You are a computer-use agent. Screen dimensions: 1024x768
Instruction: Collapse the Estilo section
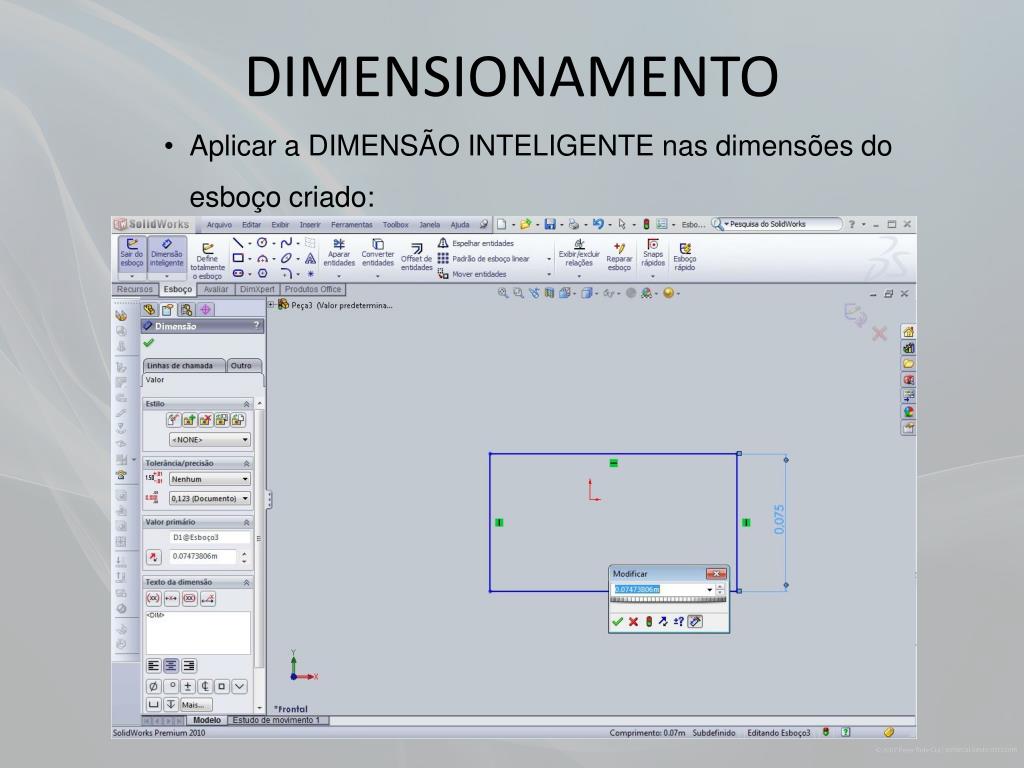[246, 404]
